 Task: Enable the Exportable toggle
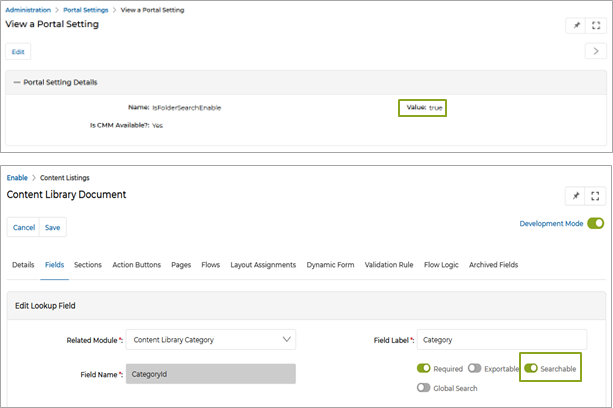coord(475,369)
